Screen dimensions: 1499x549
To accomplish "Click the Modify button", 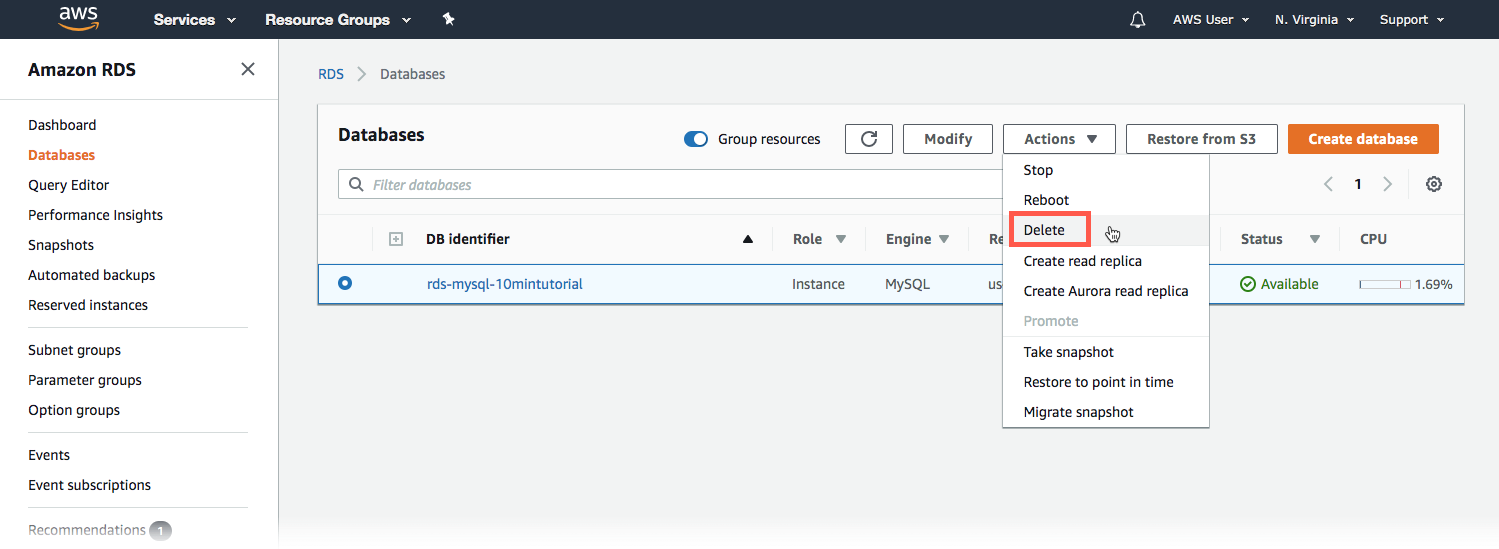I will point(948,139).
